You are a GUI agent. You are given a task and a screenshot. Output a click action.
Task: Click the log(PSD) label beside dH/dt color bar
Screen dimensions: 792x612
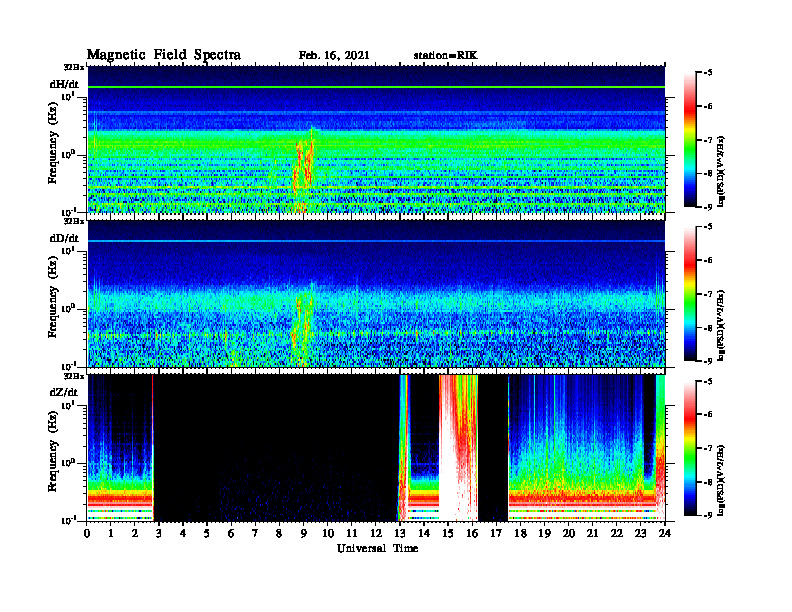tap(721, 171)
